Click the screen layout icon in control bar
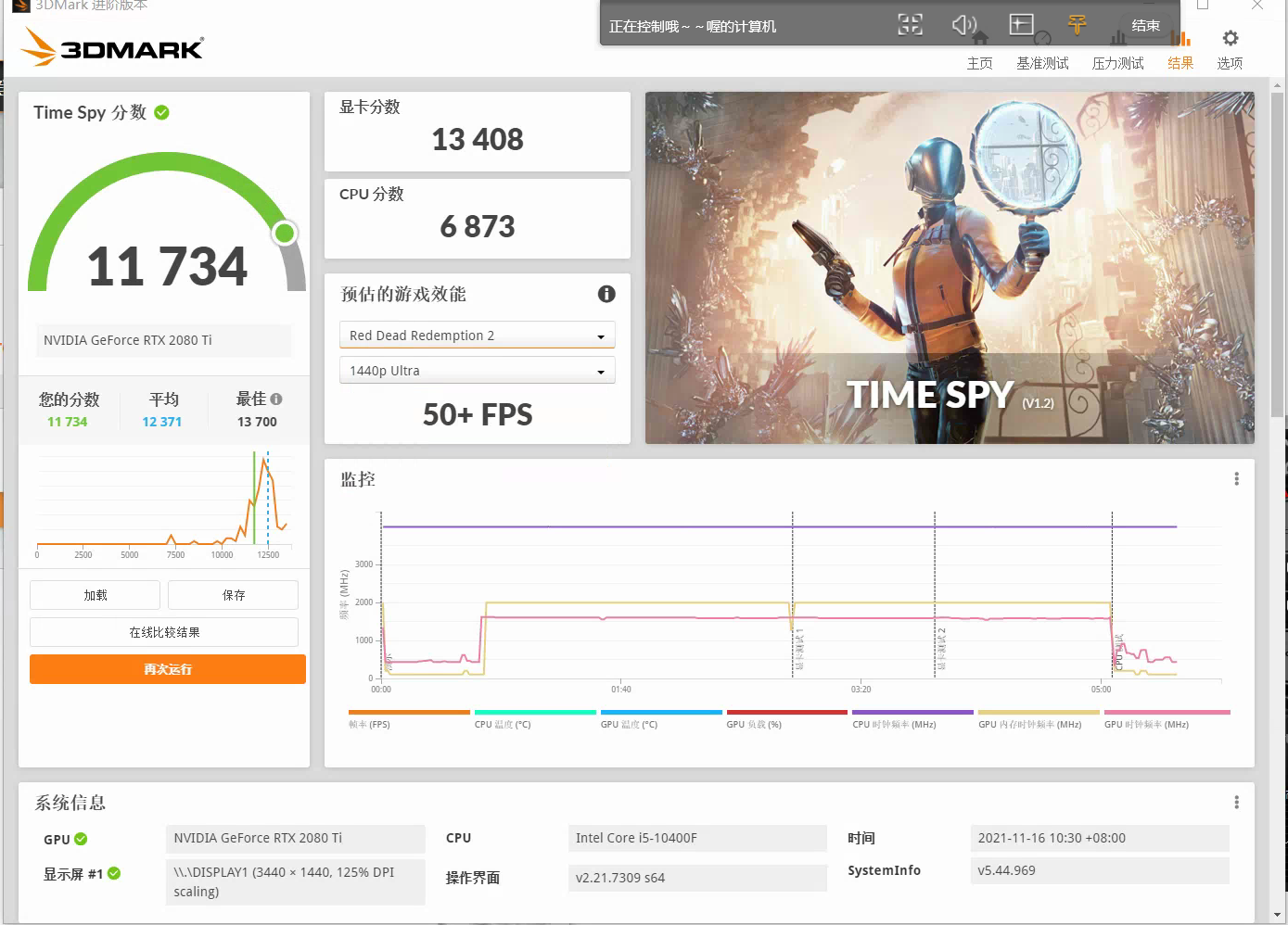Viewport: 1288px width, 925px height. [x=1021, y=25]
